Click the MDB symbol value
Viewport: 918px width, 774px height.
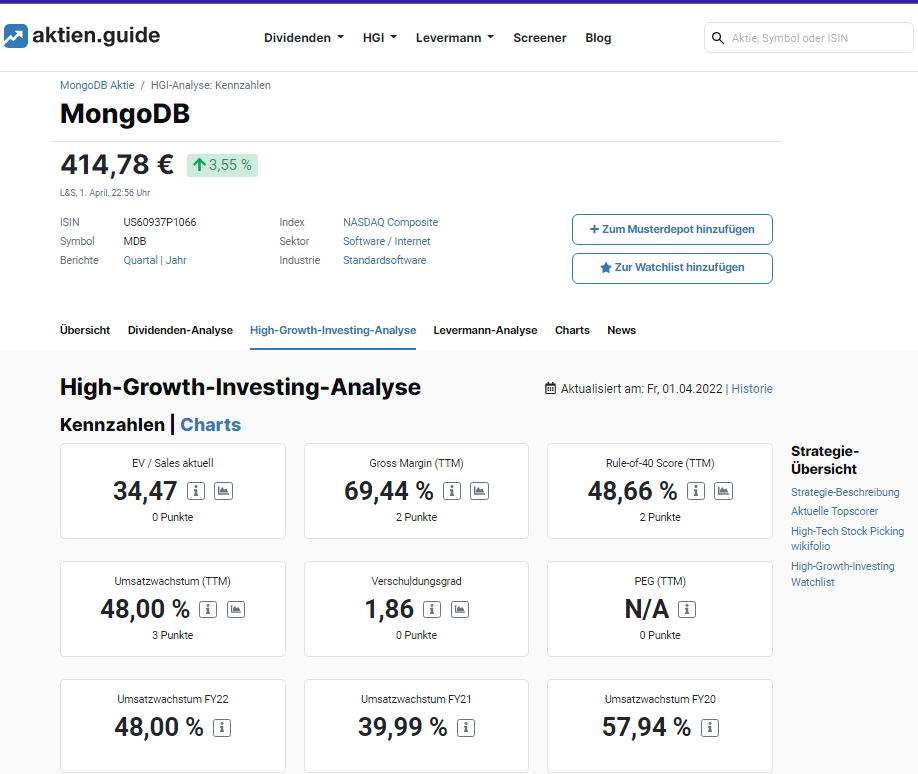click(x=135, y=241)
